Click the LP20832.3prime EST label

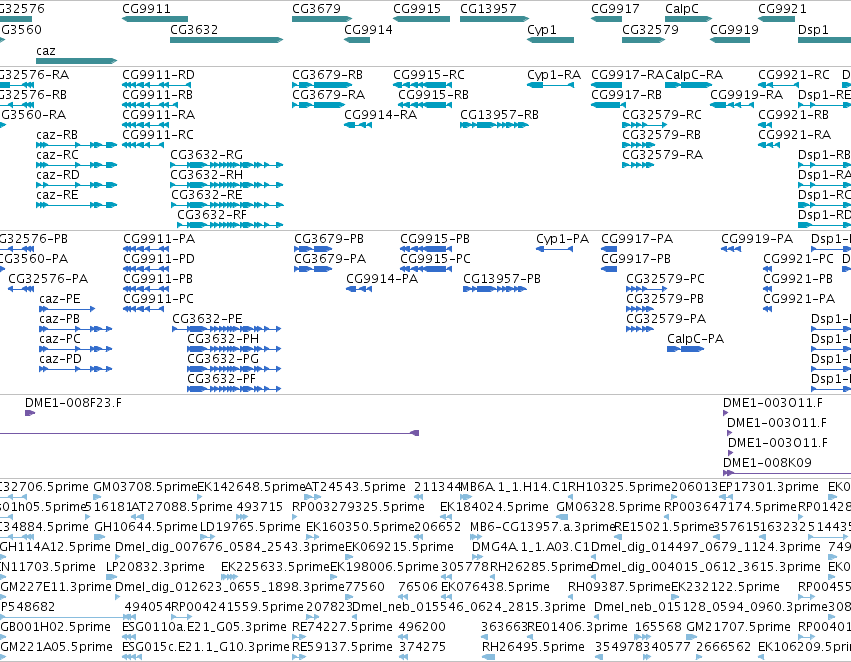[x=155, y=567]
